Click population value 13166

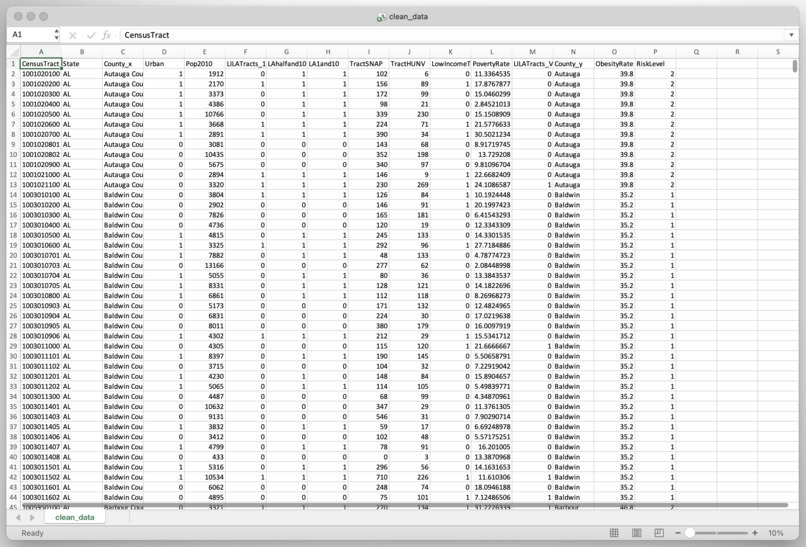click(205, 265)
